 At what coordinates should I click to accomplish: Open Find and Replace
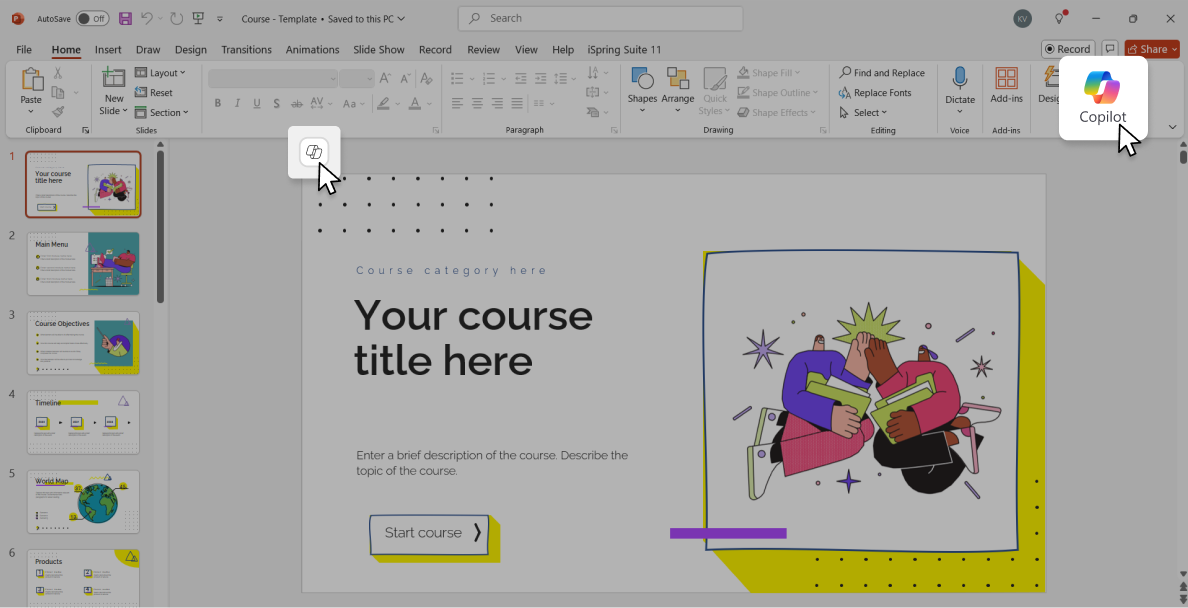point(882,73)
